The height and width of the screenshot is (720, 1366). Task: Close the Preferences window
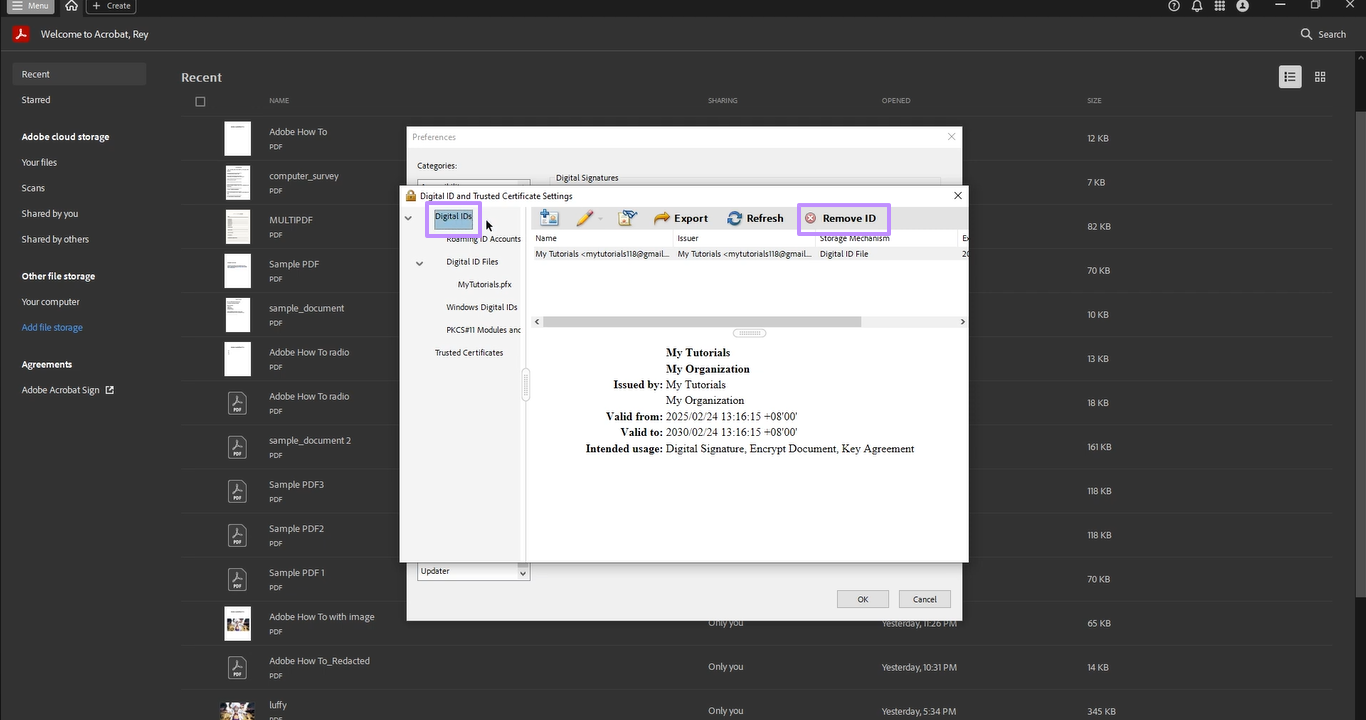click(951, 137)
